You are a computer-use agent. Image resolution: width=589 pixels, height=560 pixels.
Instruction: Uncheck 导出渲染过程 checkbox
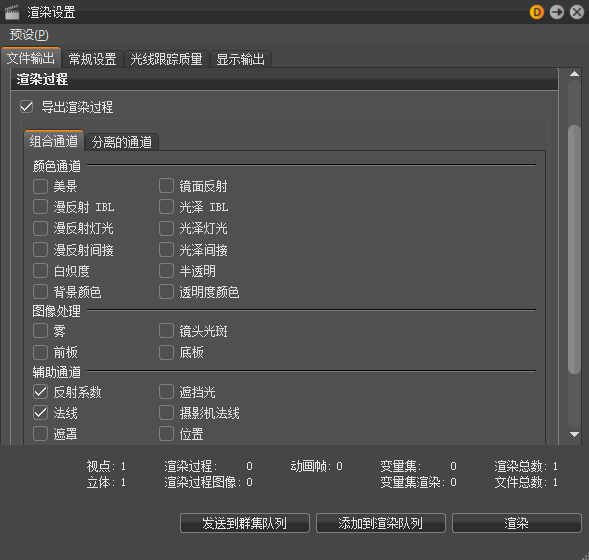pos(27,107)
